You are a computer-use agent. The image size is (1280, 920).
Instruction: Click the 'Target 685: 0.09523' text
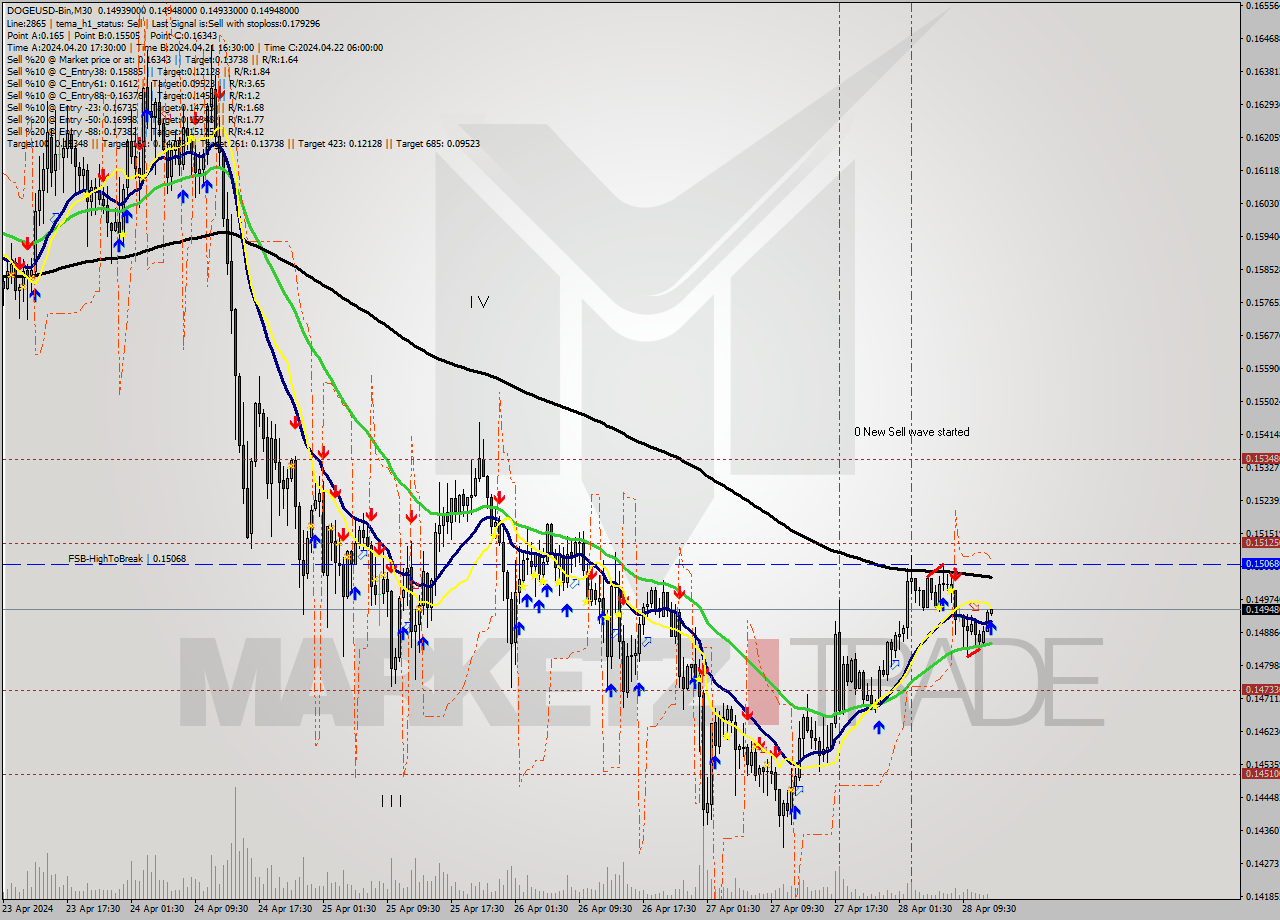click(438, 143)
